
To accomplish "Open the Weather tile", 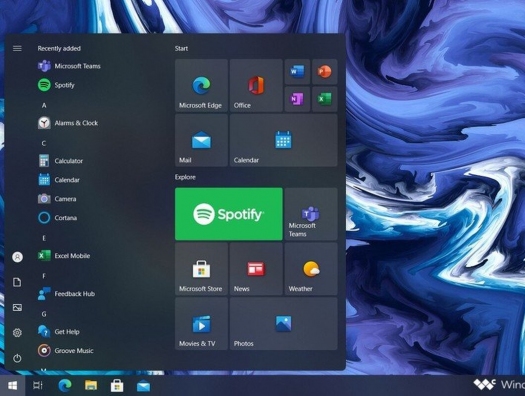I will (311, 269).
